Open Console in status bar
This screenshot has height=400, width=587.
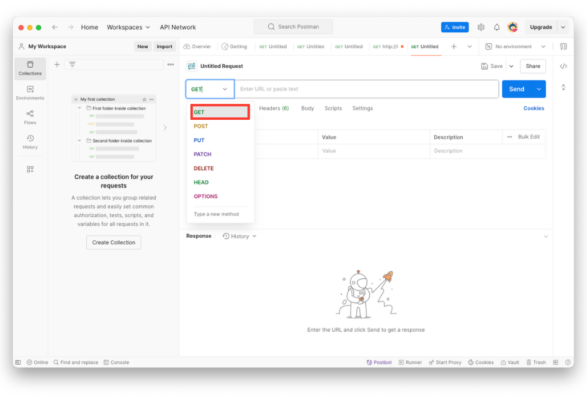[116, 362]
